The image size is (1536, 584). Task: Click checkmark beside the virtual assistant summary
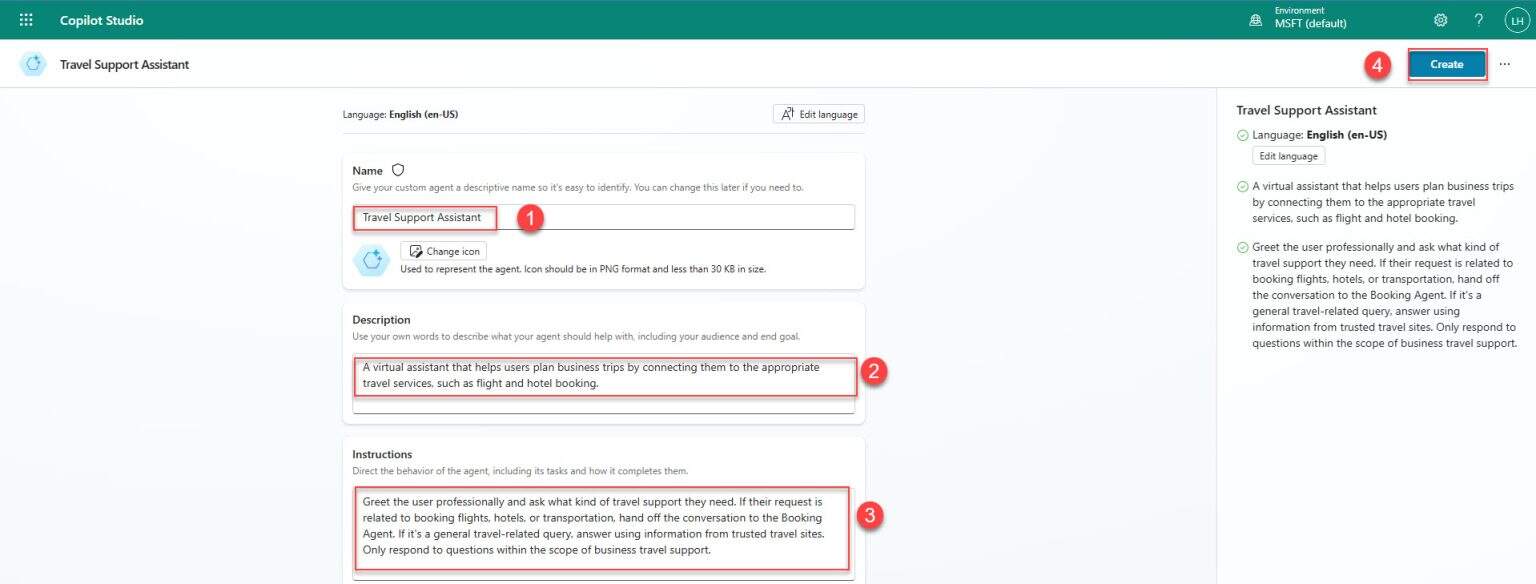pos(1242,187)
